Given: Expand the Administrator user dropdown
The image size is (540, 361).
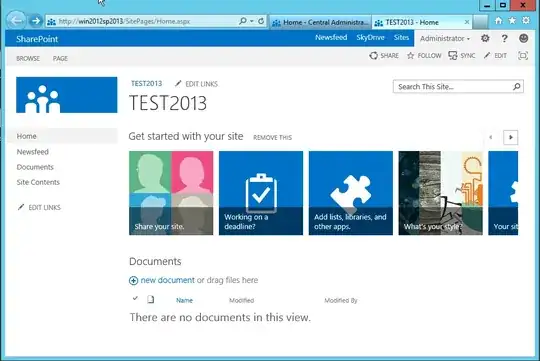Looking at the screenshot, I should 445,39.
